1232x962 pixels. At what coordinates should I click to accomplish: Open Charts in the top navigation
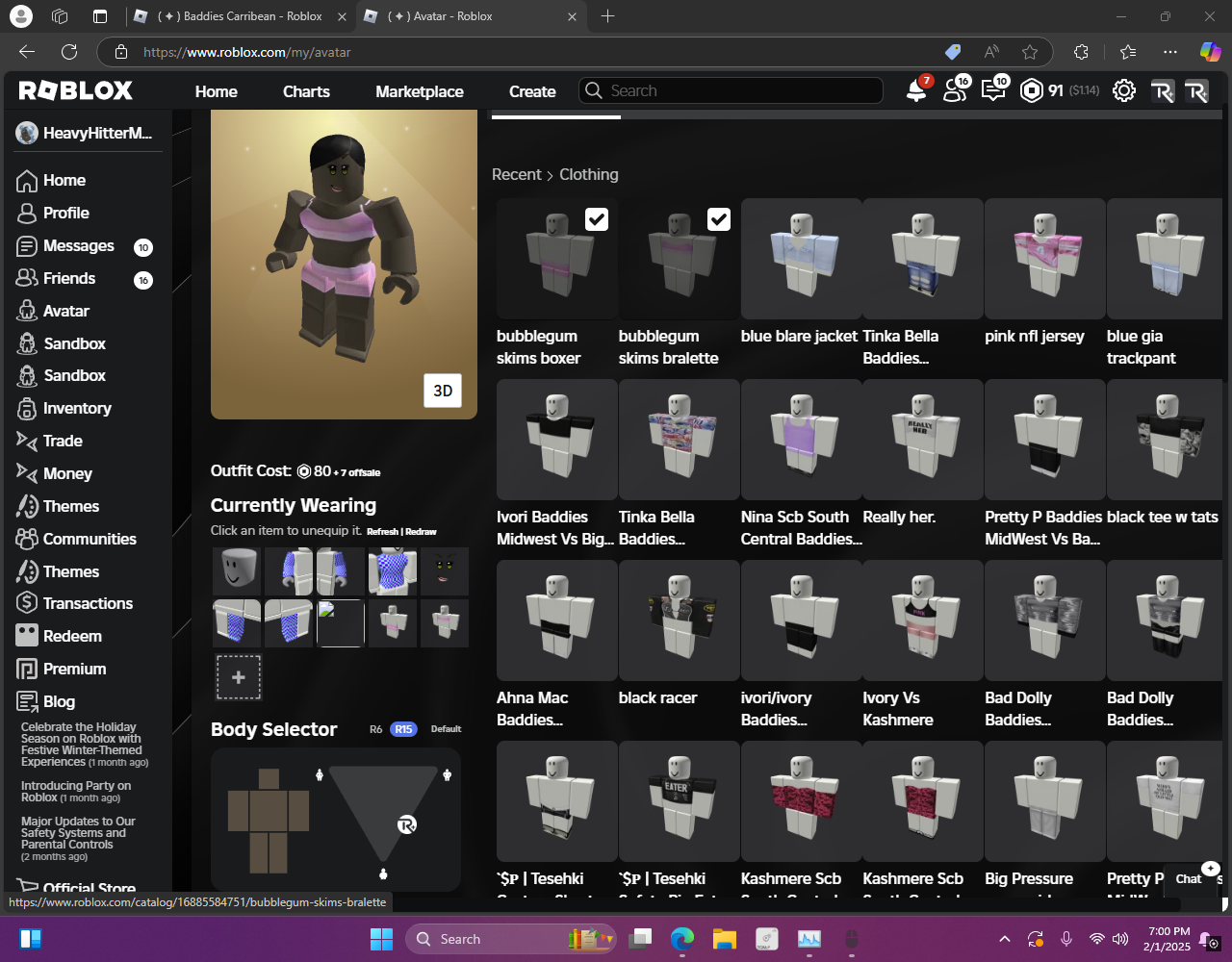coord(306,91)
